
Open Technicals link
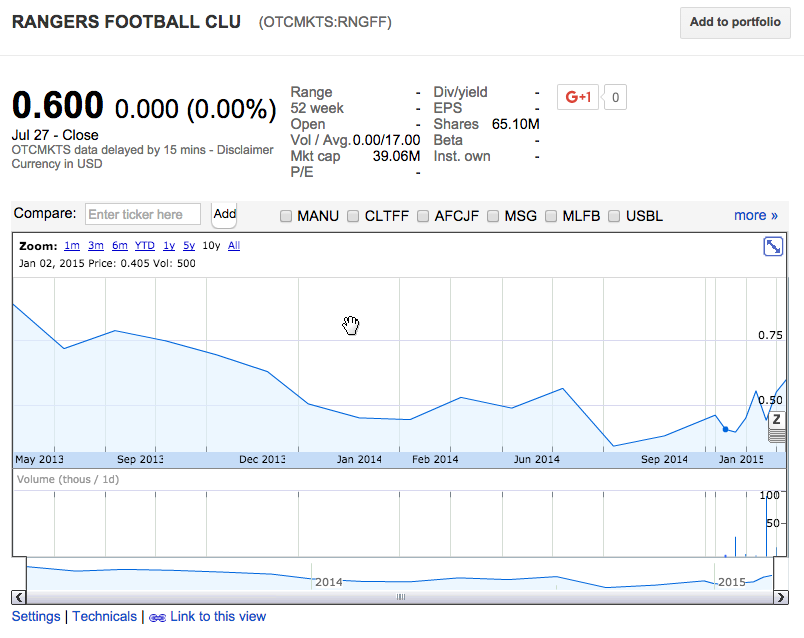tap(105, 616)
